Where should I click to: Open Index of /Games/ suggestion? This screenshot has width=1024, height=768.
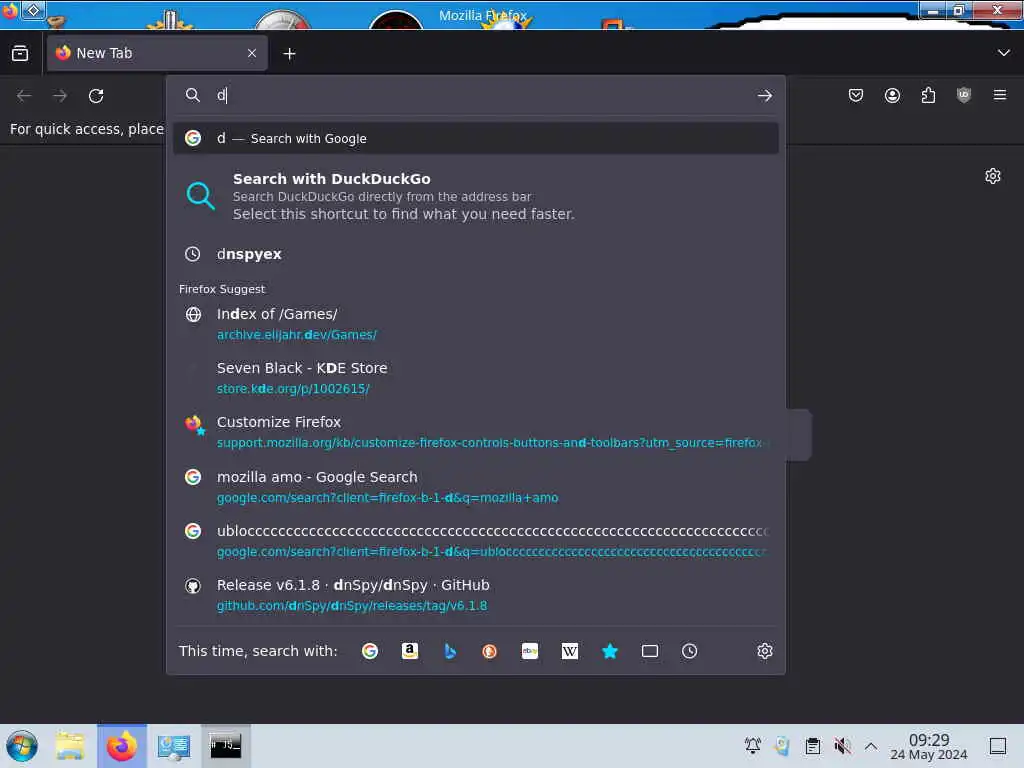[x=475, y=324]
